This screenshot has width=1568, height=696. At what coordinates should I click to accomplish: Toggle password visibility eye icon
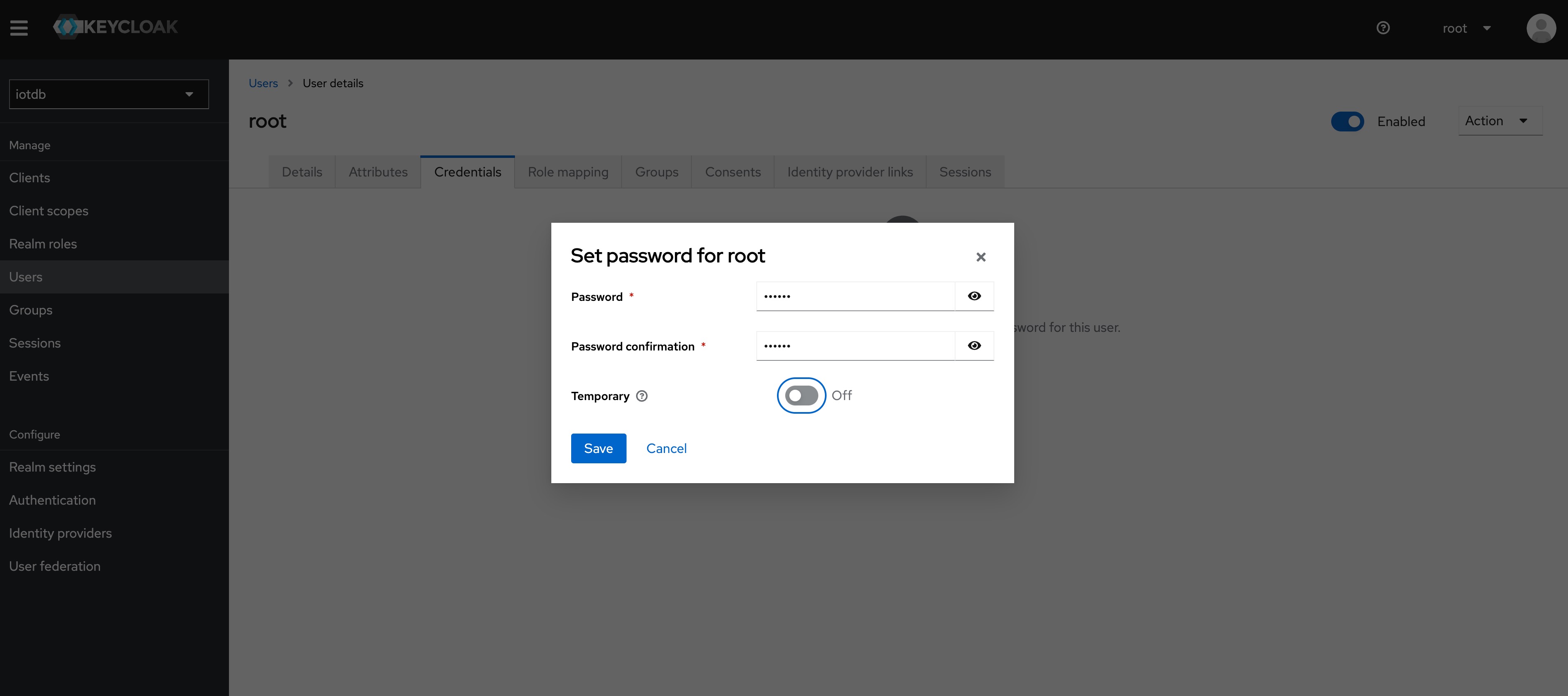(x=974, y=295)
